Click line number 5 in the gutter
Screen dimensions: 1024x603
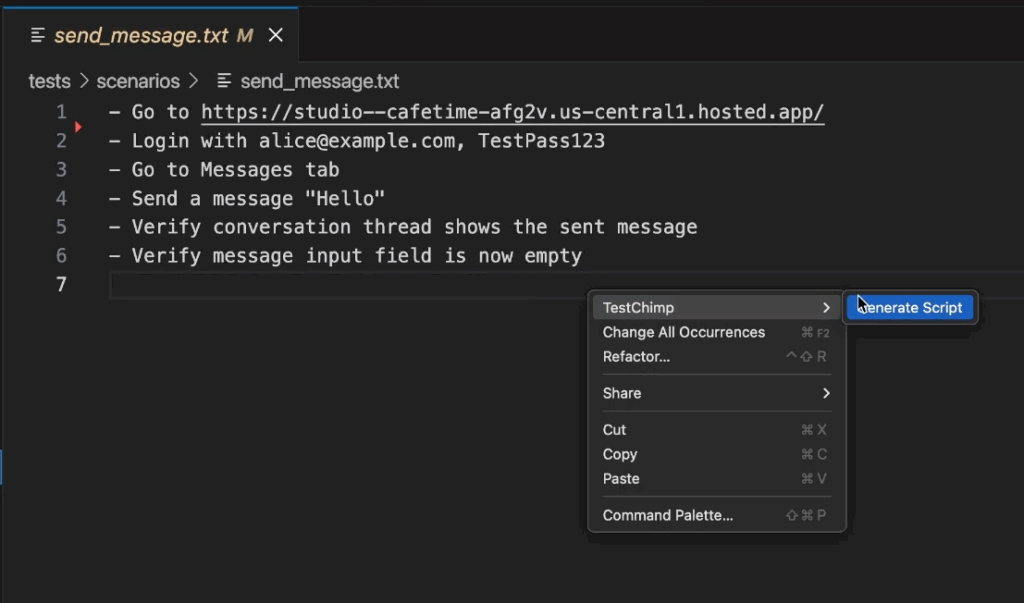62,227
